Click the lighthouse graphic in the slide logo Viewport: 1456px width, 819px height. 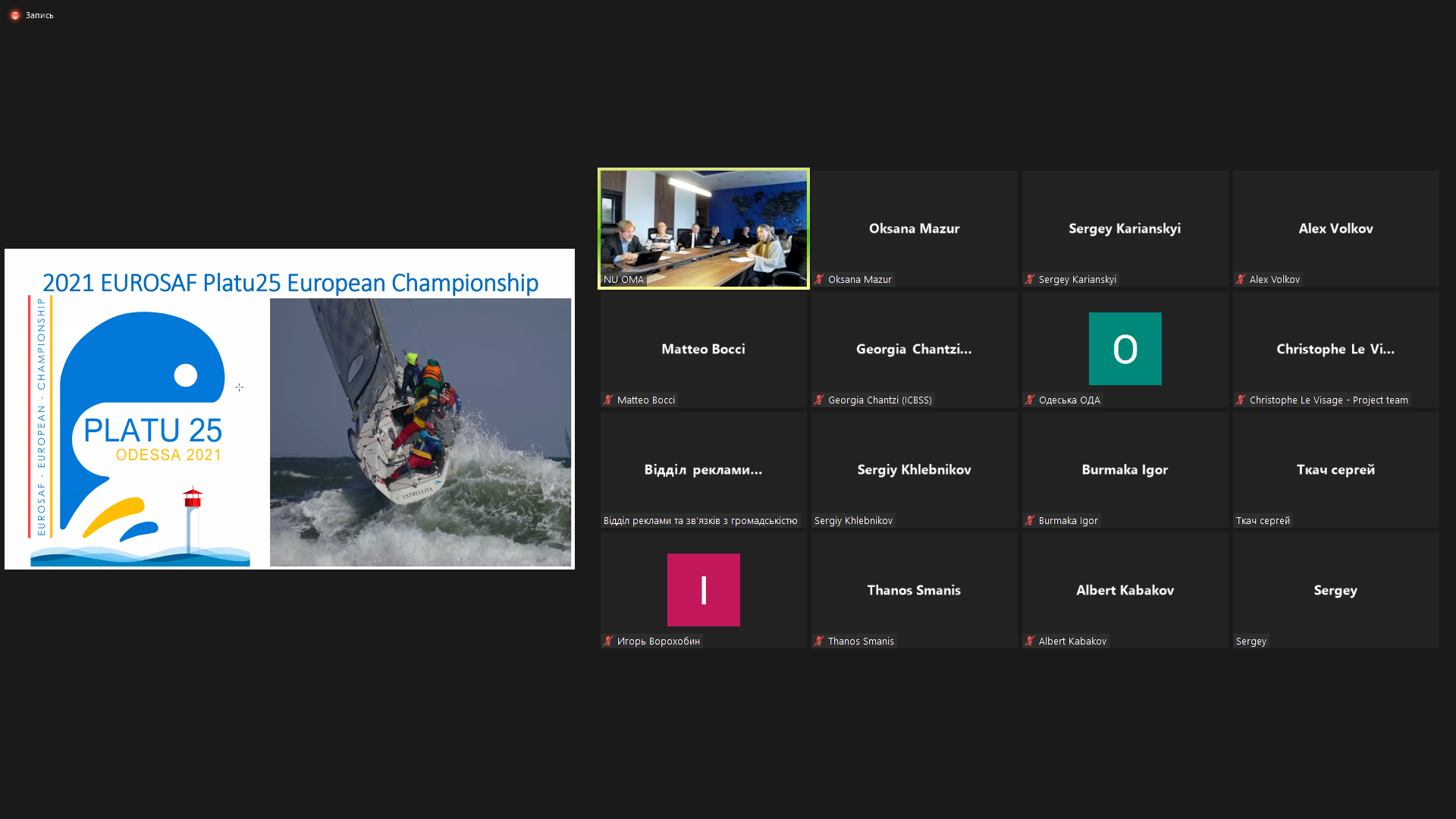pos(193,519)
